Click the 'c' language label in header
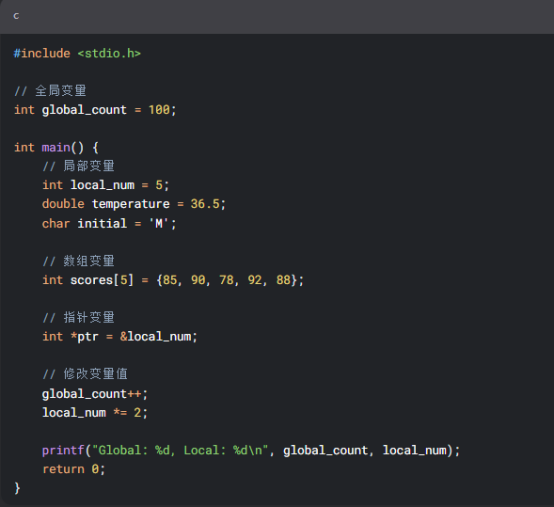554x507 pixels. (16, 16)
